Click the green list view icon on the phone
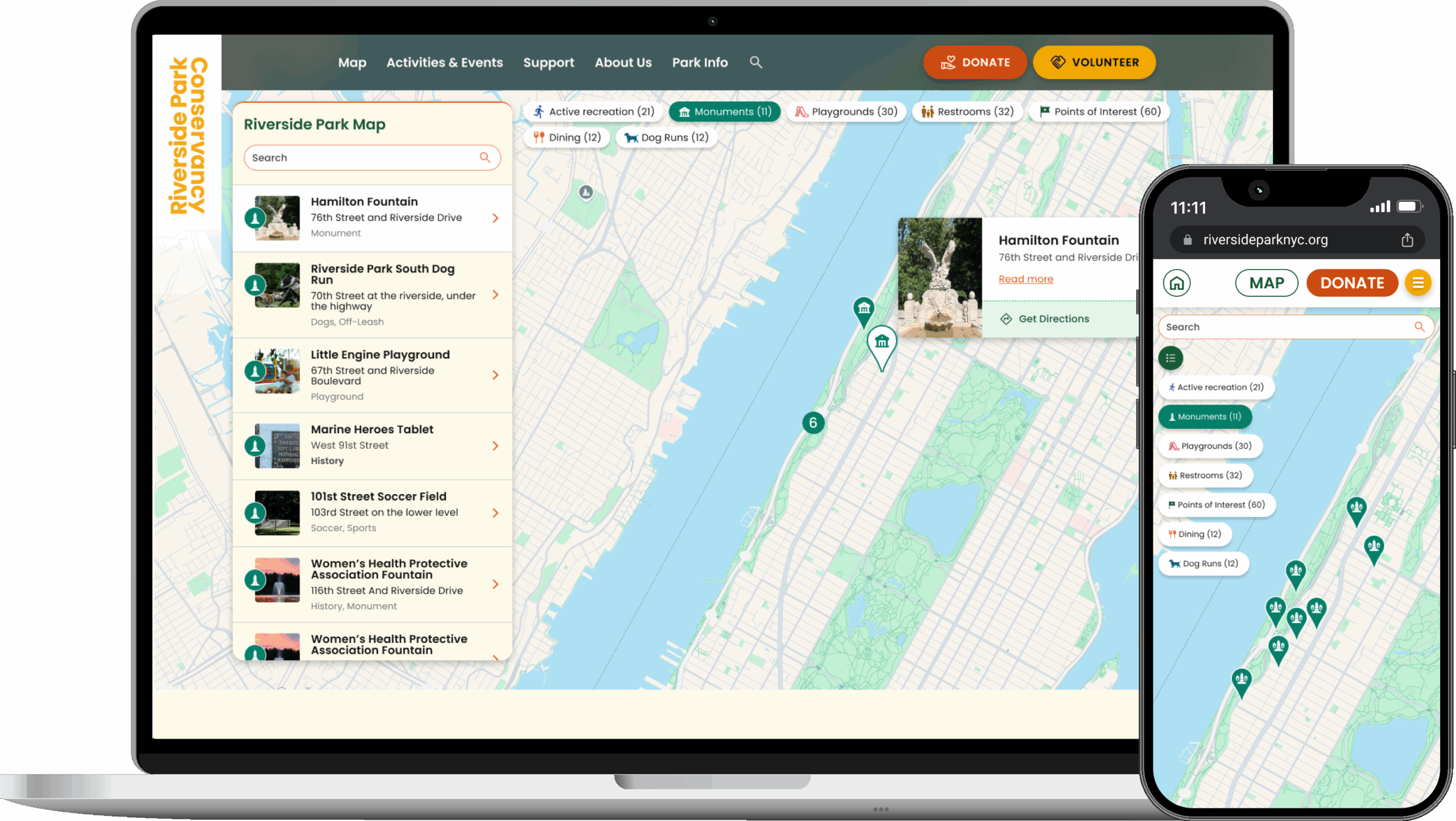Viewport: 1456px width, 821px height. 1170,358
